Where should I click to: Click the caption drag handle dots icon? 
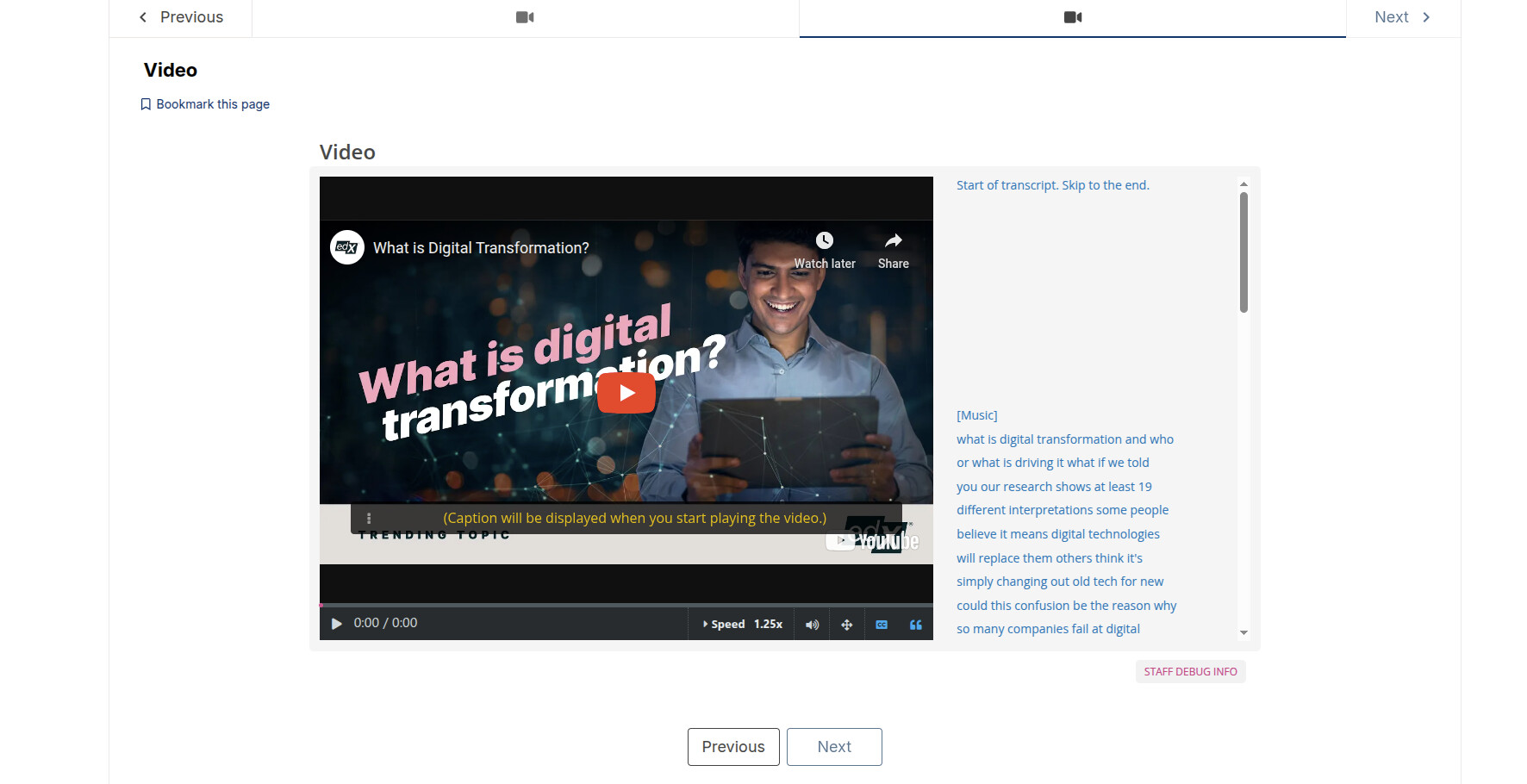369,519
